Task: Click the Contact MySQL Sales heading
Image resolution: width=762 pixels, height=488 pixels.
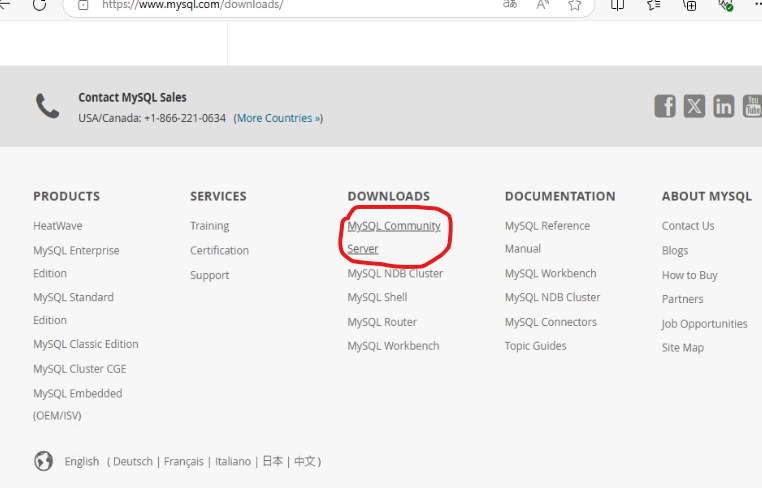Action: pos(133,97)
